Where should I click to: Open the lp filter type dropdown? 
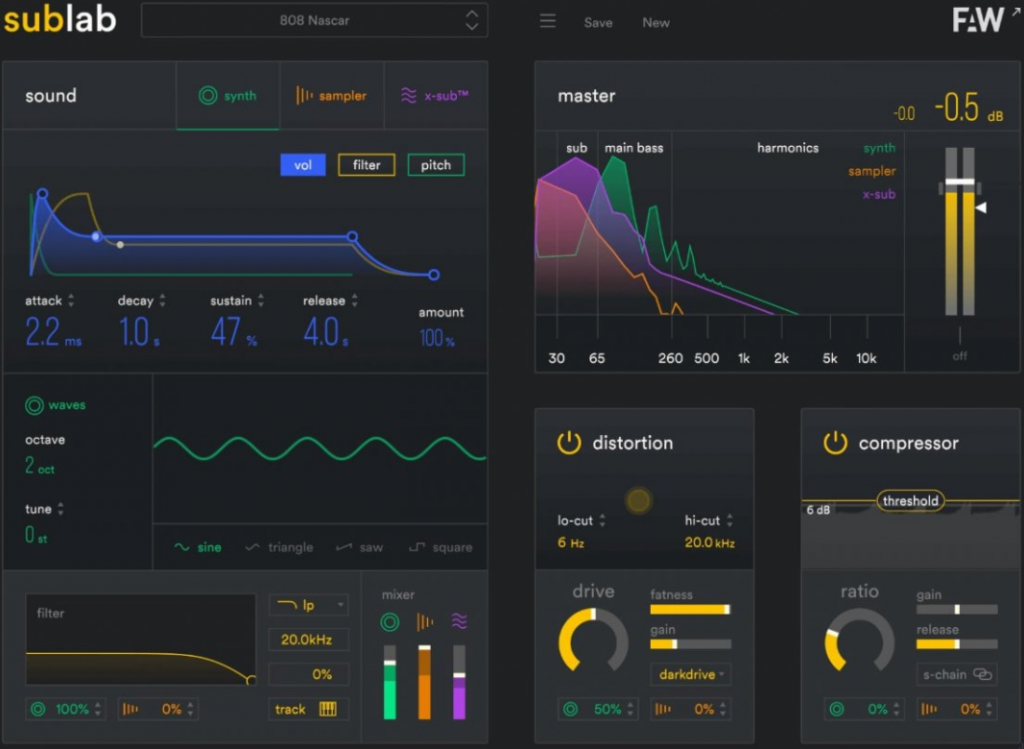[308, 605]
